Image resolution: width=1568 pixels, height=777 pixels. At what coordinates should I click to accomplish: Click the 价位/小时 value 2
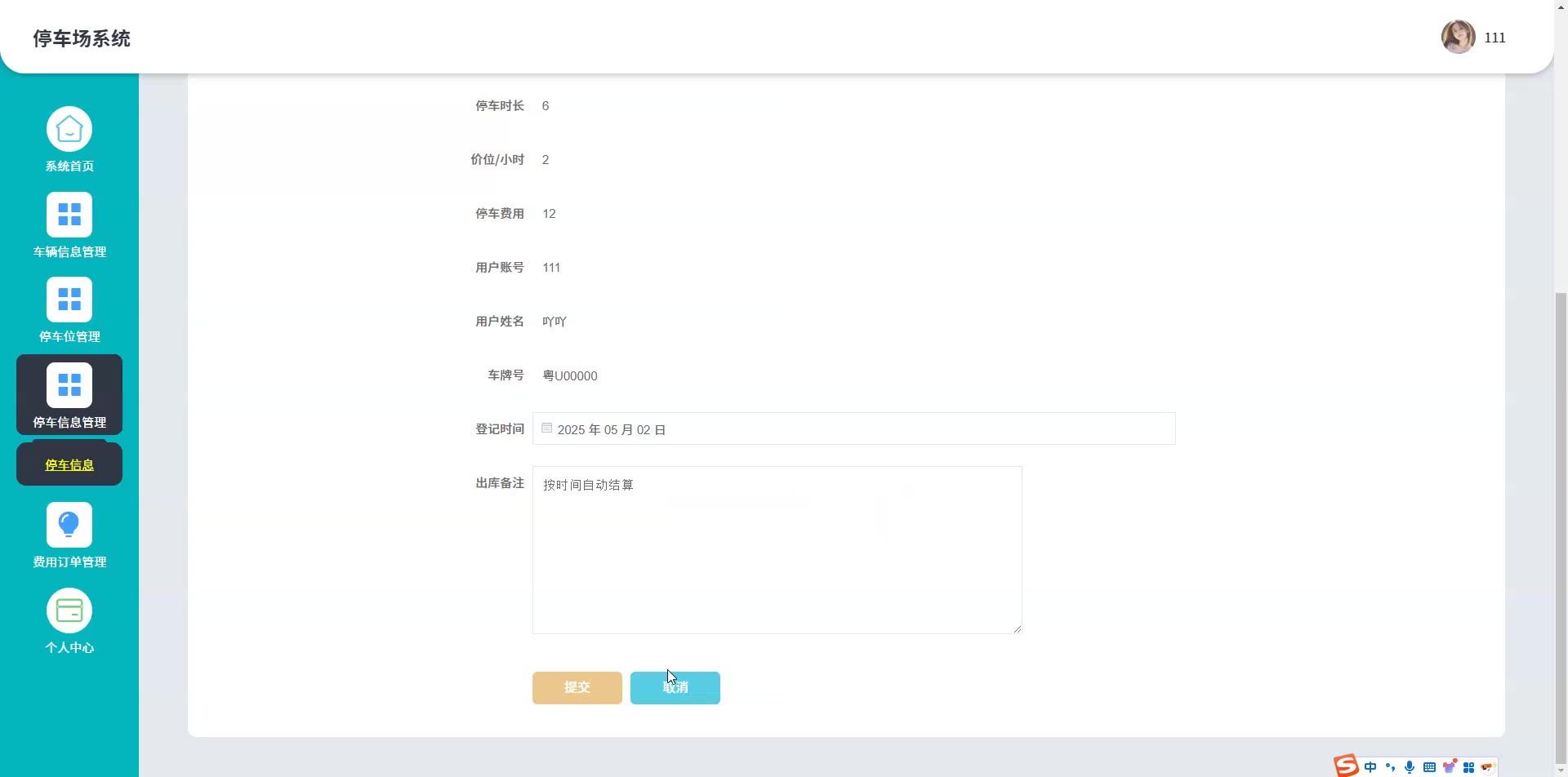(546, 160)
